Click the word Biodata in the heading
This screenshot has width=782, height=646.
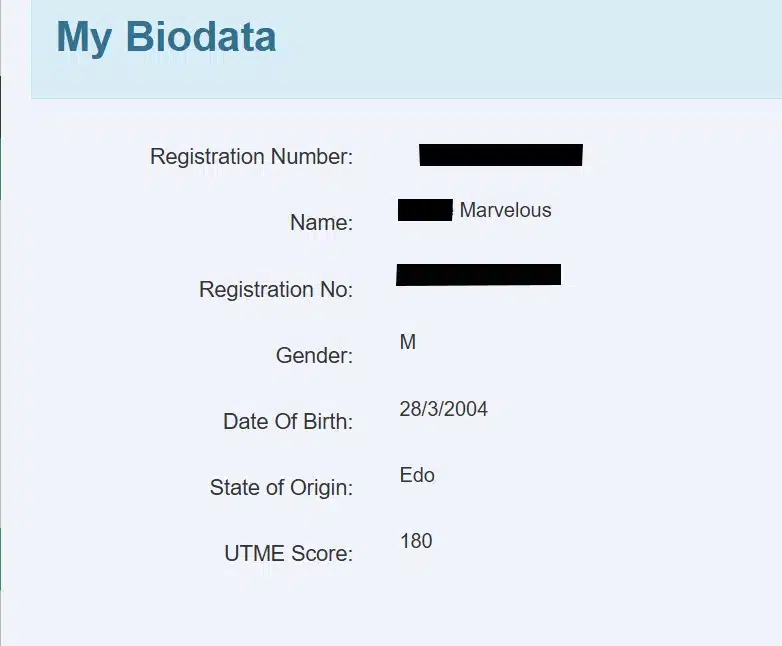click(x=199, y=38)
